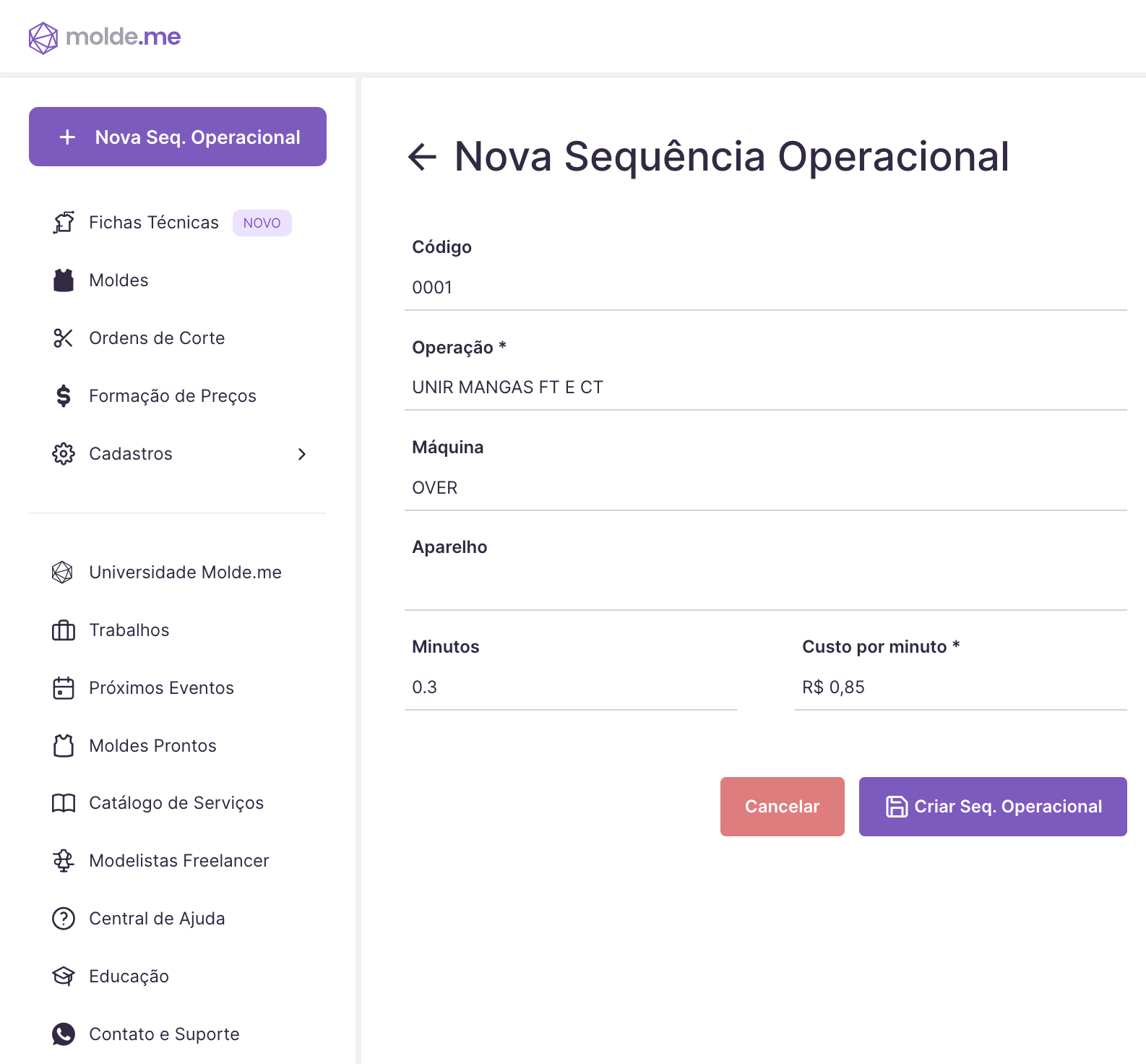
Task: Open Contato e Suporte
Action: (x=178, y=1034)
